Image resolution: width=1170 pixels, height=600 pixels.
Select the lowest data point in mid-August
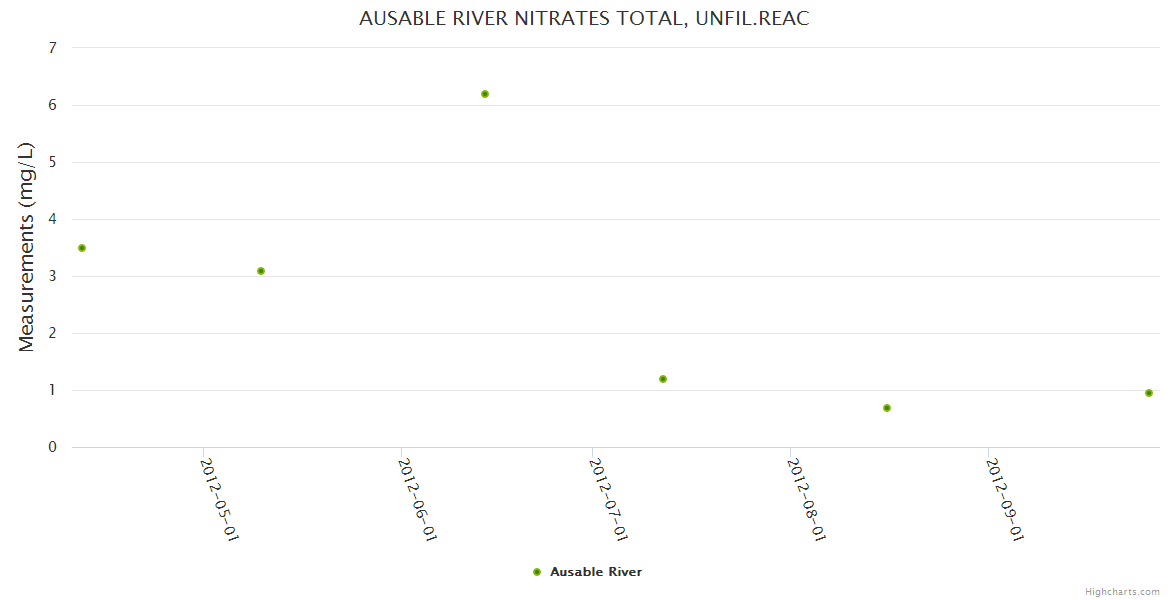(x=887, y=408)
